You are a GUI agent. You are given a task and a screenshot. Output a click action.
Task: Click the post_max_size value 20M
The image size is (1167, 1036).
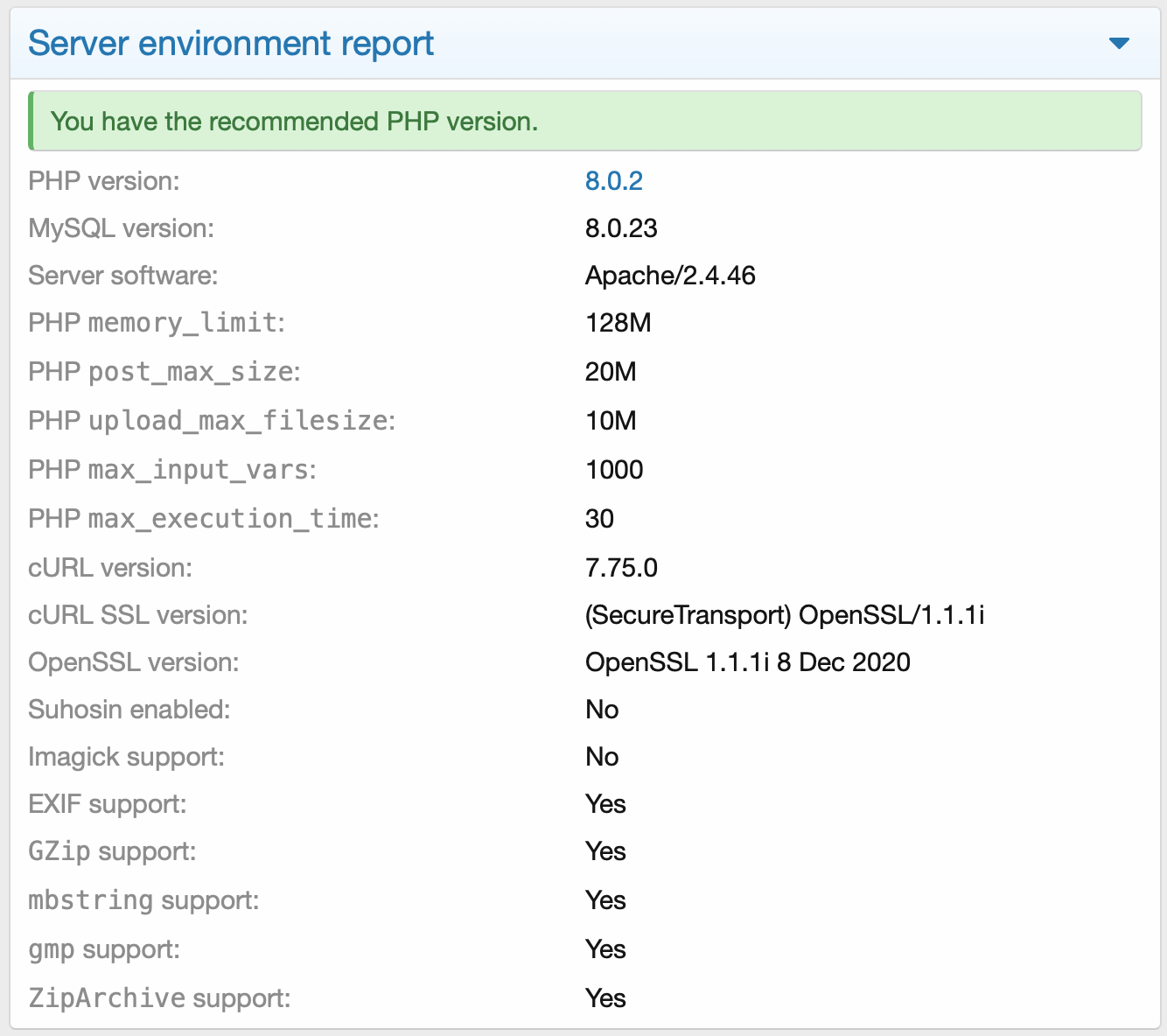coord(611,371)
